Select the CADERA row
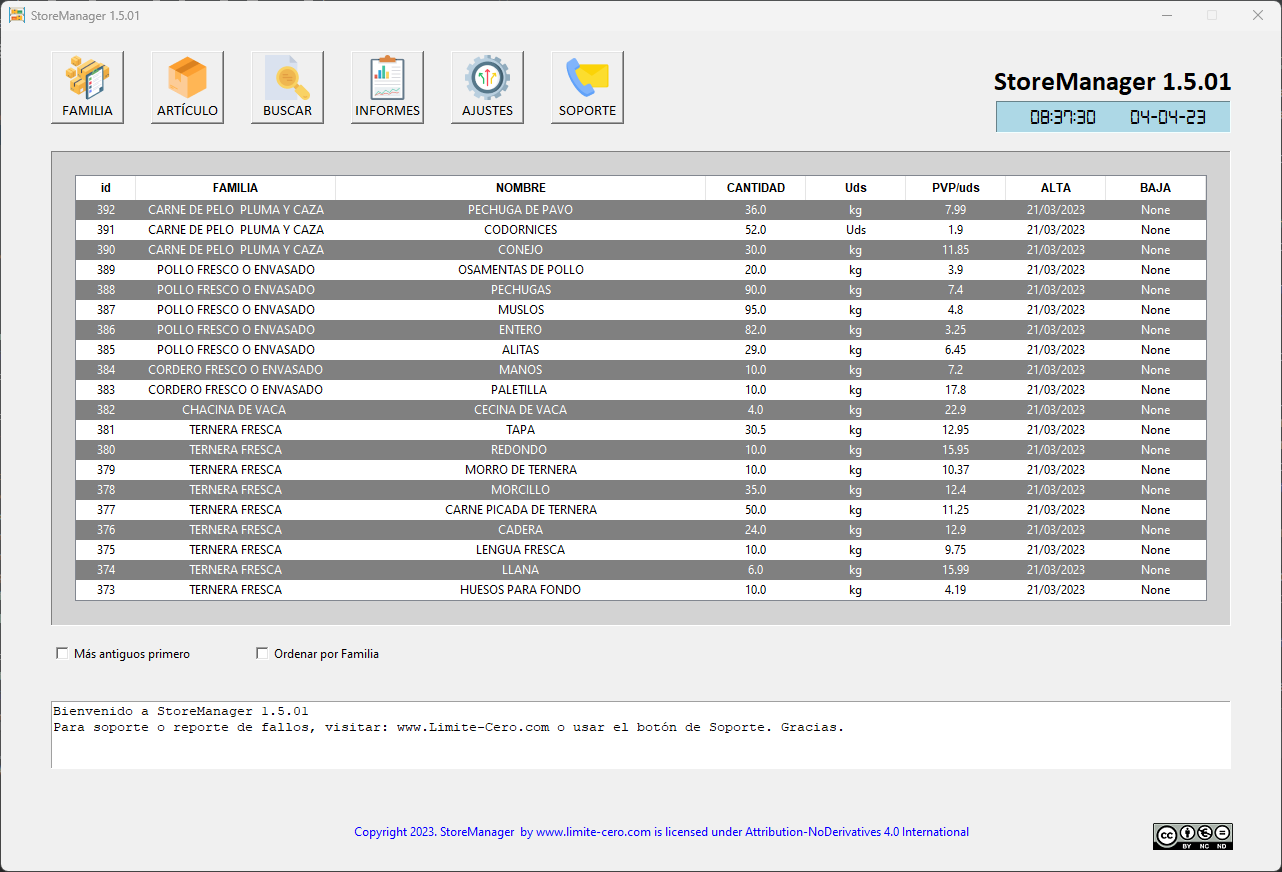The height and width of the screenshot is (872, 1282). (641, 530)
